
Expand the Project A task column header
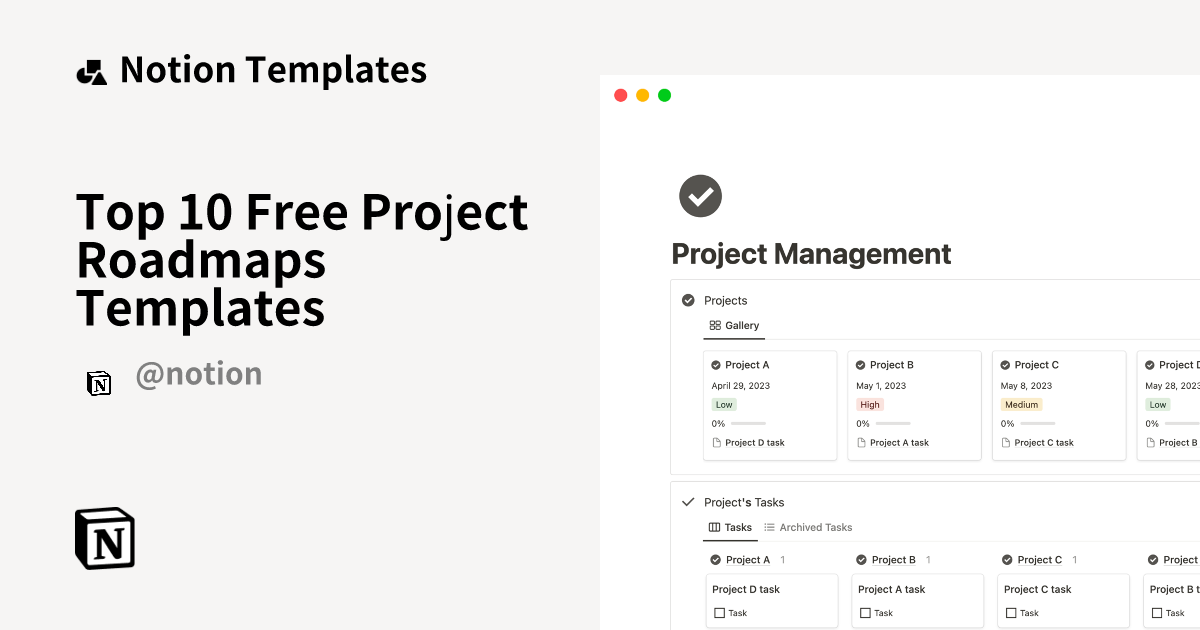747,559
